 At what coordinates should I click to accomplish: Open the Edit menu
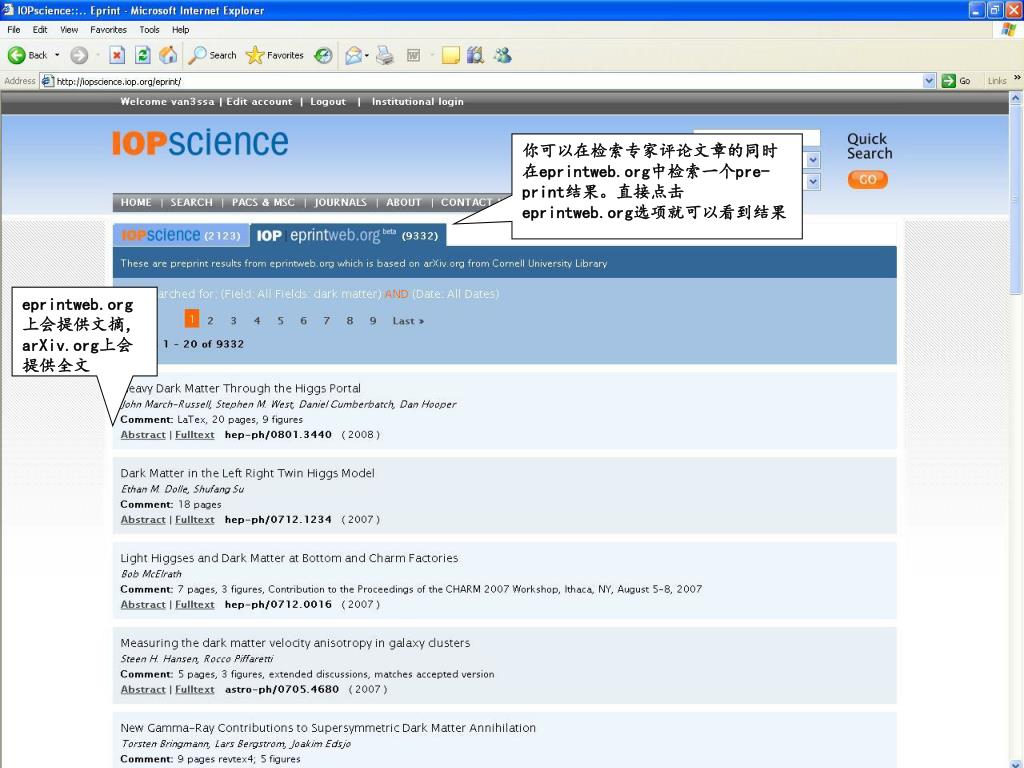[x=40, y=29]
